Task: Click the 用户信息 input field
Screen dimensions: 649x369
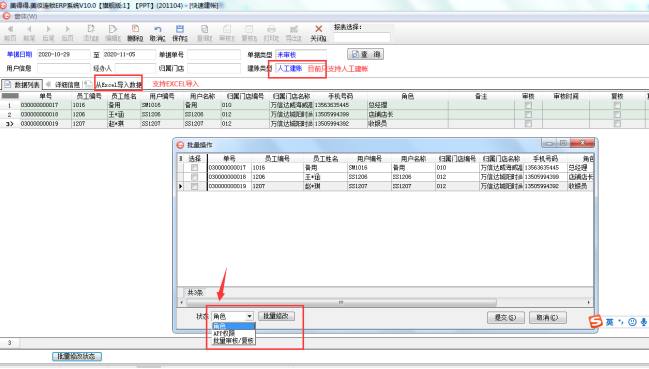Action: pos(63,68)
